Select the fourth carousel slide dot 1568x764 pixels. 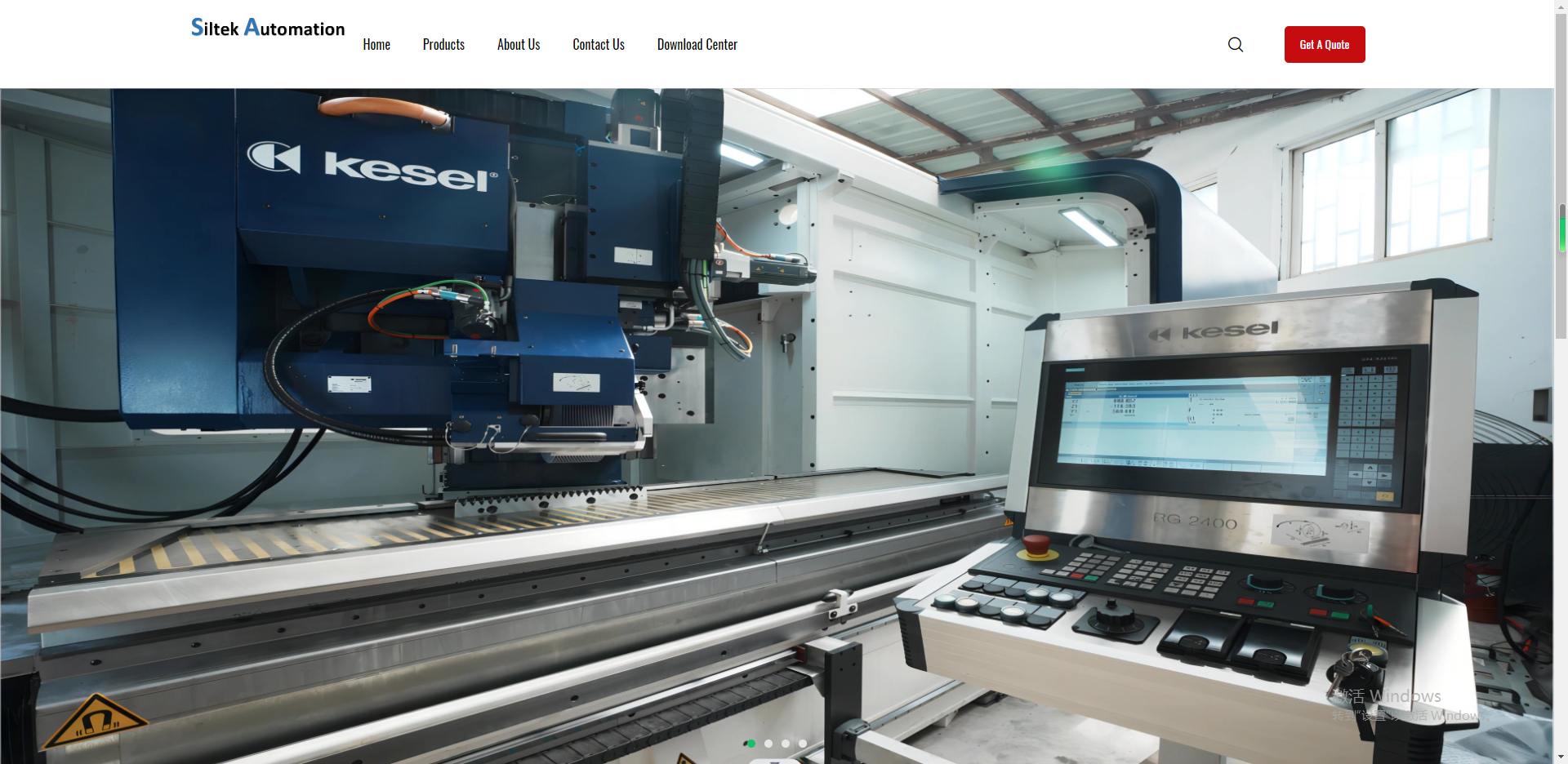click(x=803, y=744)
